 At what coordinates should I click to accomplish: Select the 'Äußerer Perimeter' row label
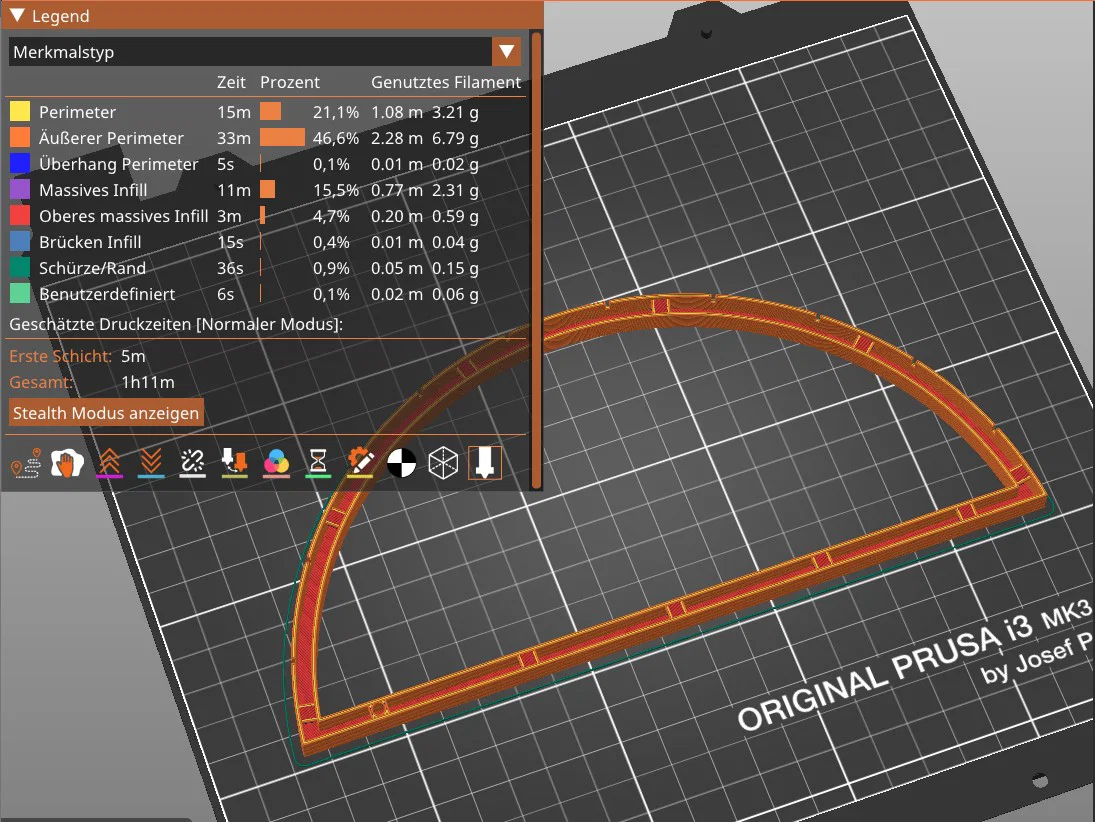click(x=111, y=138)
